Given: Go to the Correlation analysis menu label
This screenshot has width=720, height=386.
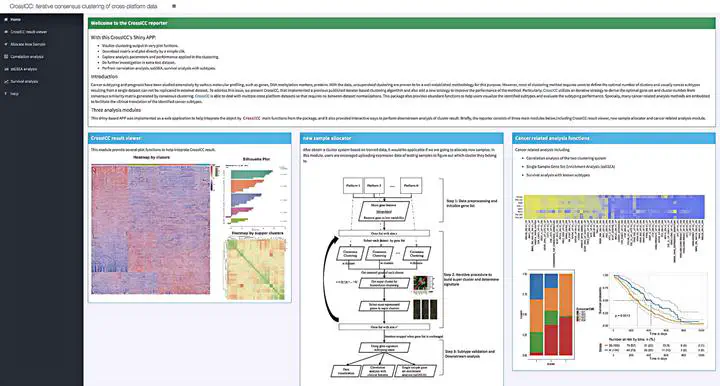Looking at the screenshot, I should click(x=27, y=56).
